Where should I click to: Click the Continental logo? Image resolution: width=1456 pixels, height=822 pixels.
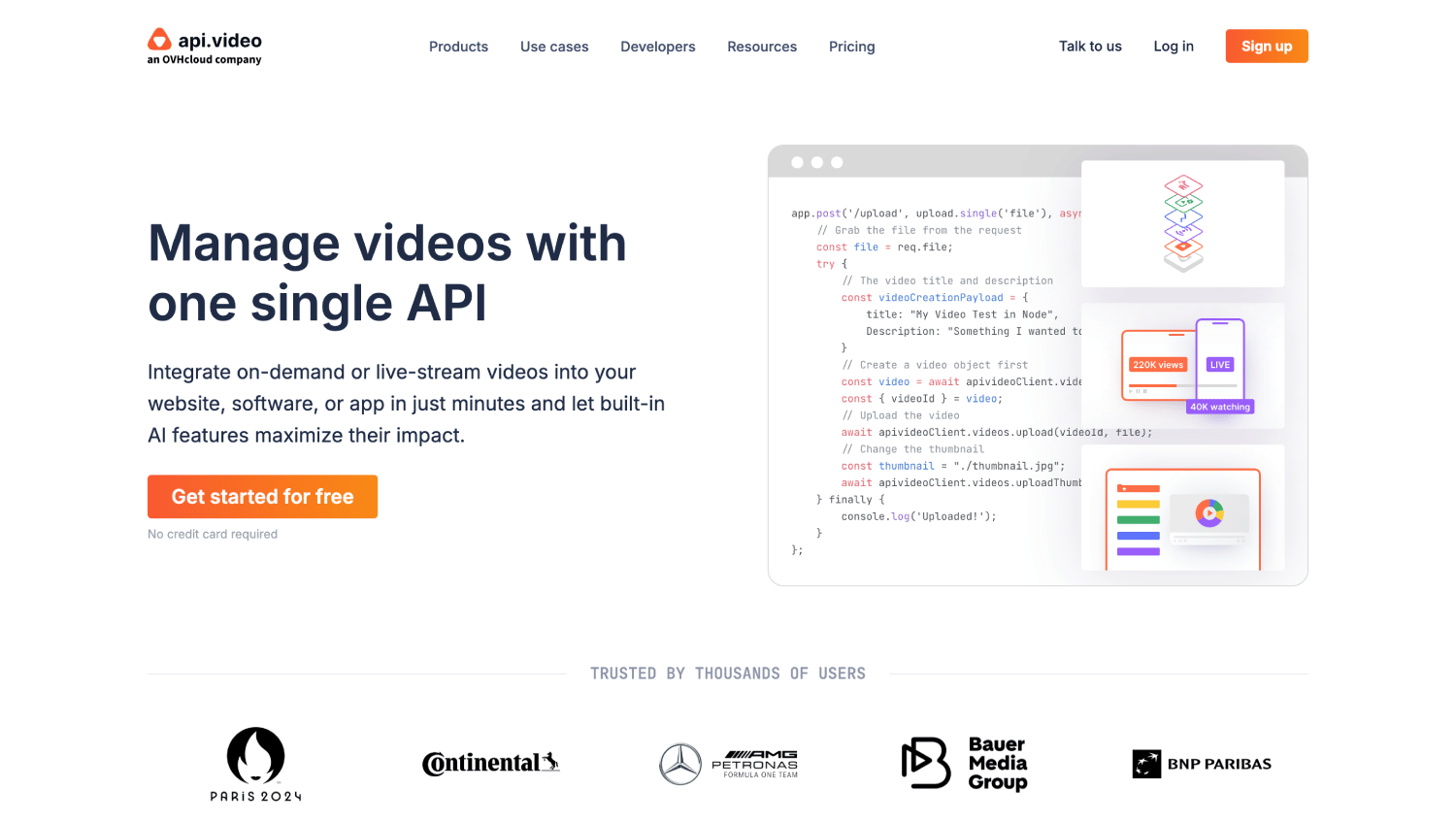tap(491, 764)
